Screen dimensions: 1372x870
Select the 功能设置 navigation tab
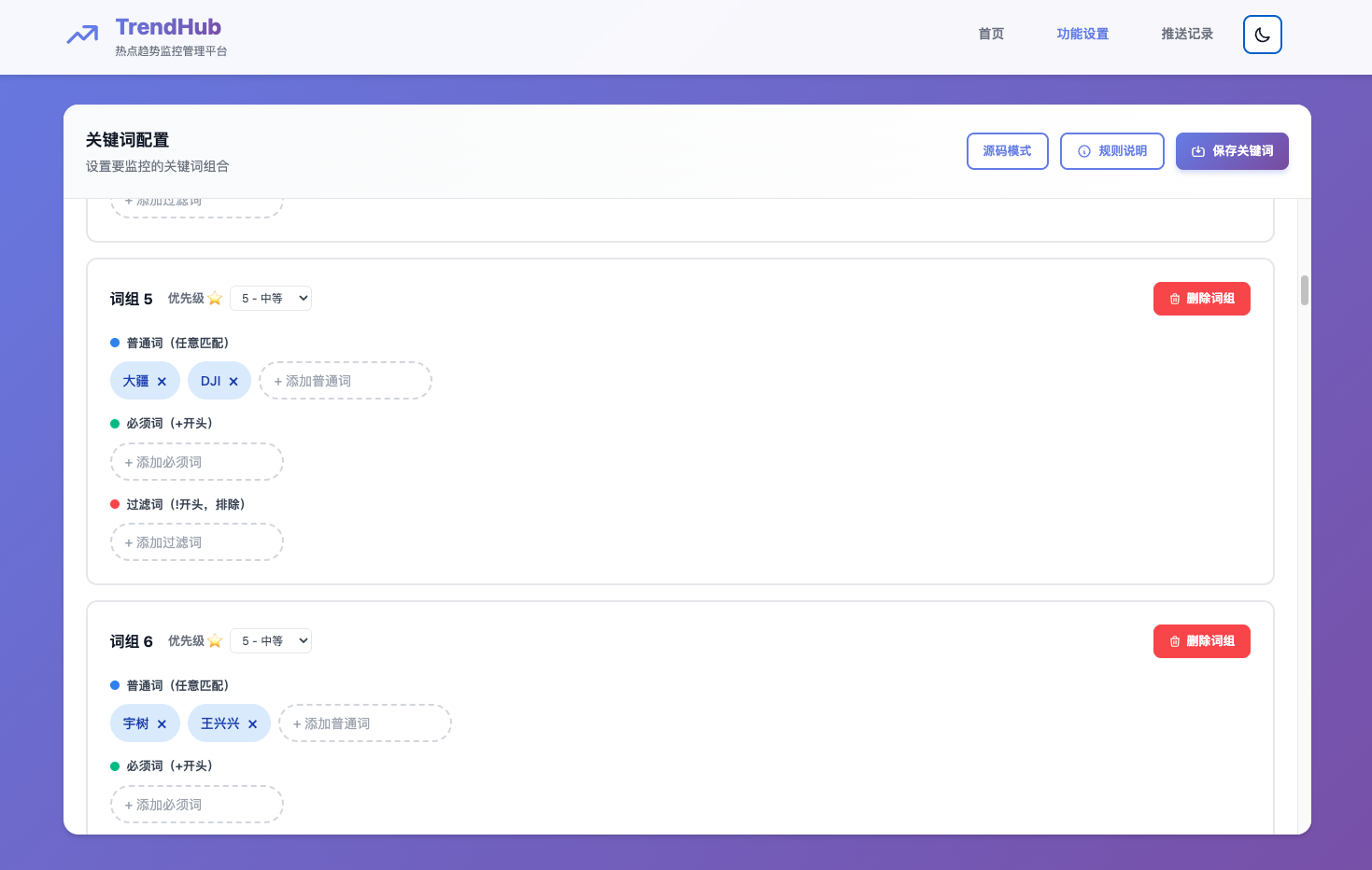1082,35
